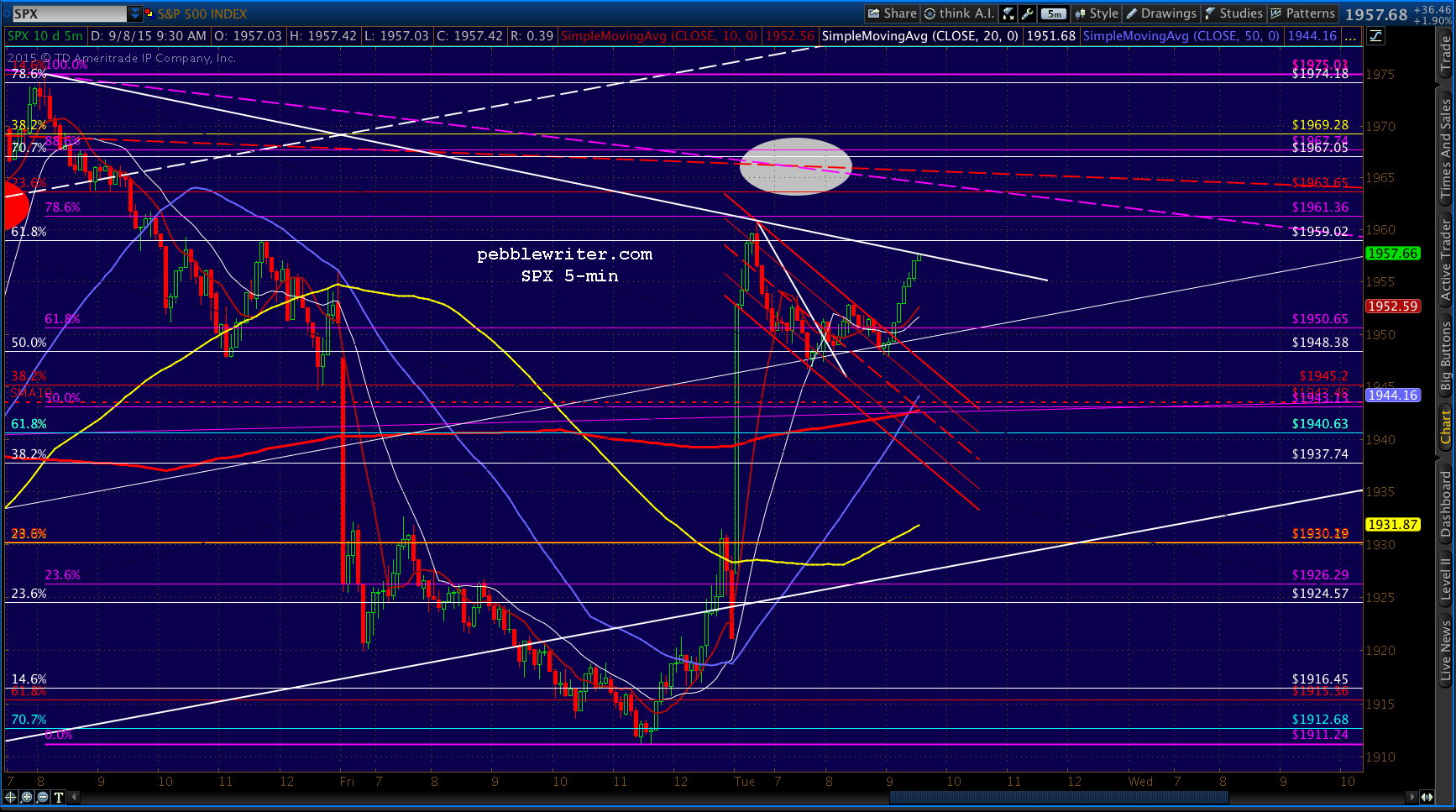Open the Patterns menu
This screenshot has width=1456, height=812.
[x=1302, y=13]
